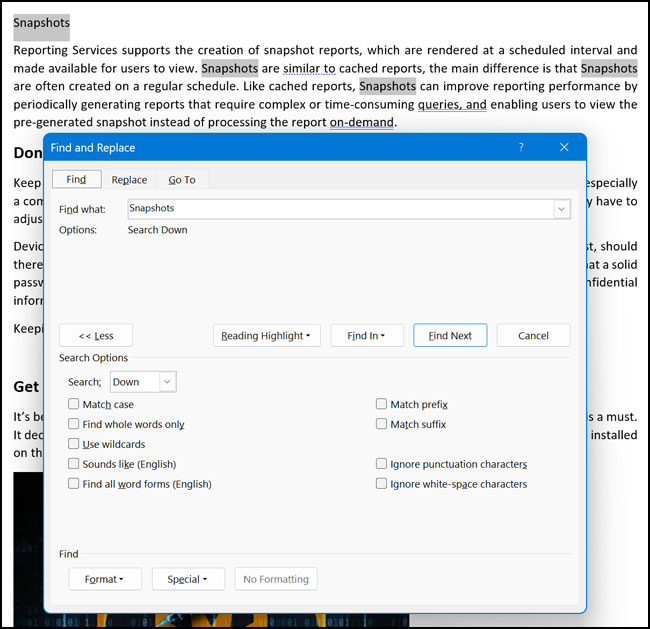The height and width of the screenshot is (629, 650).
Task: Switch to the Replace tab
Action: point(129,180)
